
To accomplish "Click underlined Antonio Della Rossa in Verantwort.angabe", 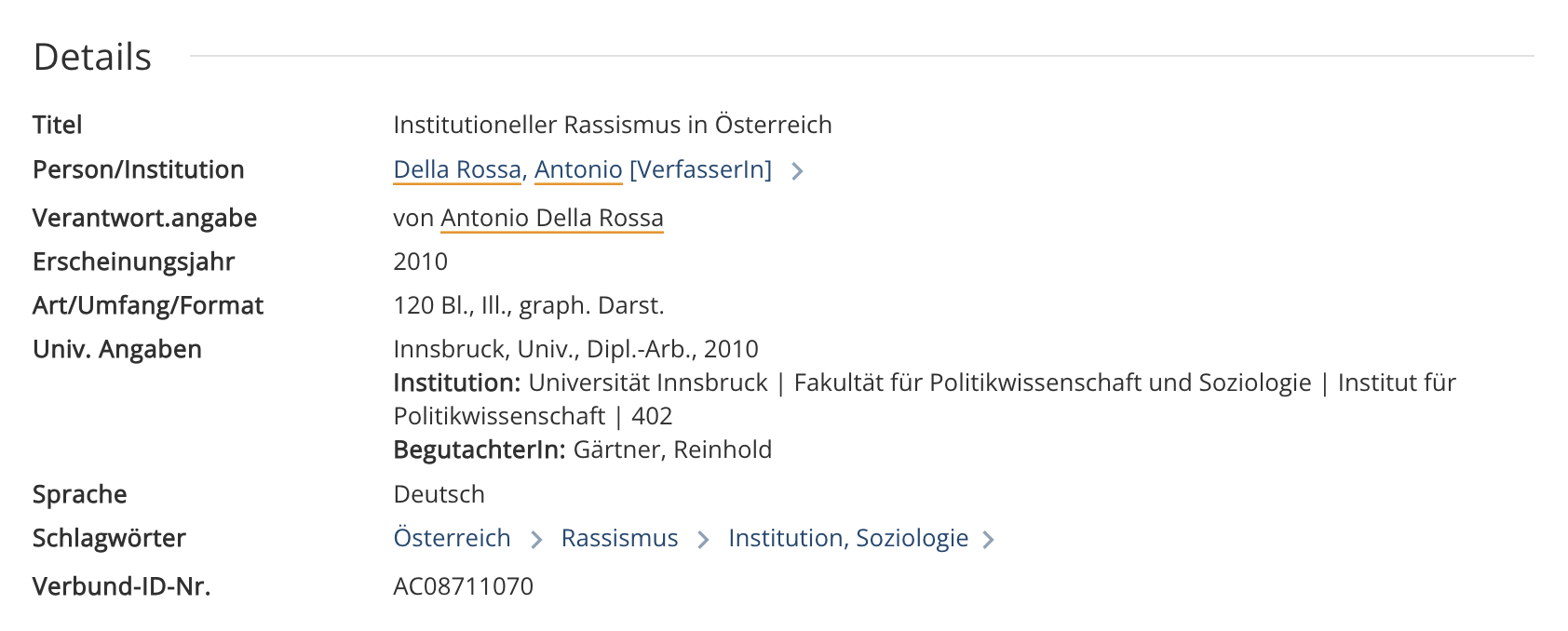I will click(552, 218).
